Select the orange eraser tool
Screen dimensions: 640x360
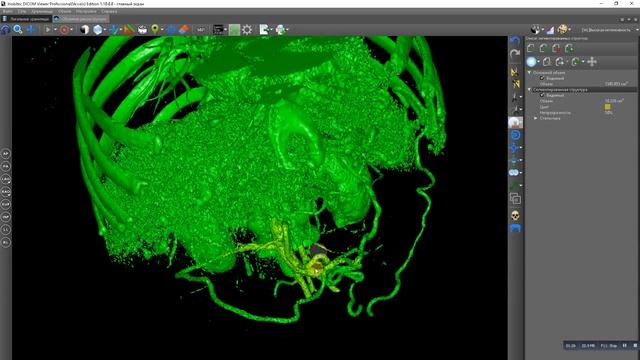tap(184, 29)
